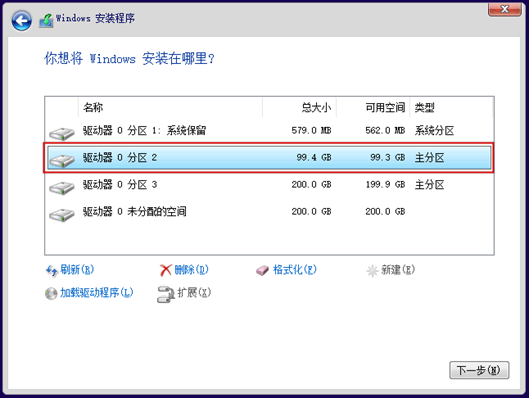Click the drive icon of 分区 3 row

pyautogui.click(x=62, y=188)
